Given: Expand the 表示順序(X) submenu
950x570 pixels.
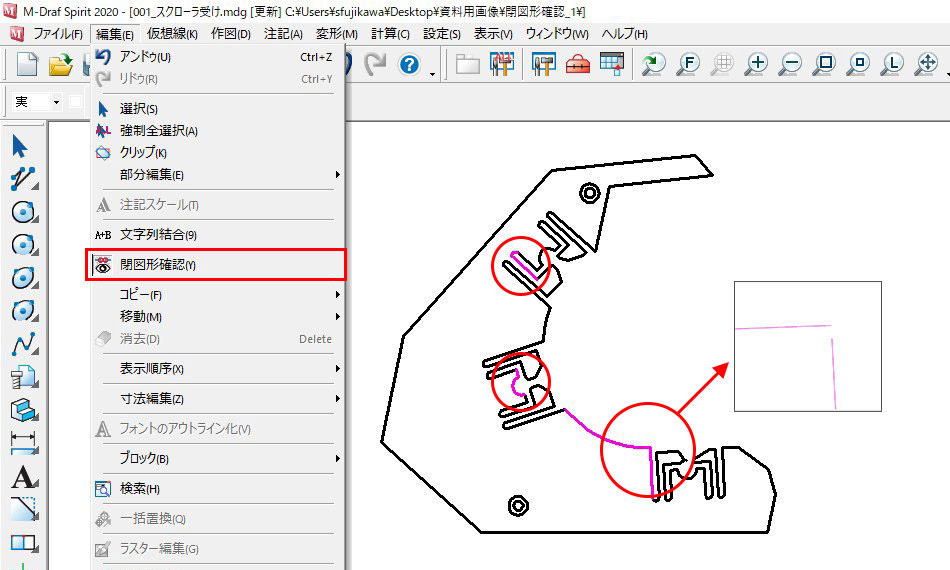Looking at the screenshot, I should point(218,368).
